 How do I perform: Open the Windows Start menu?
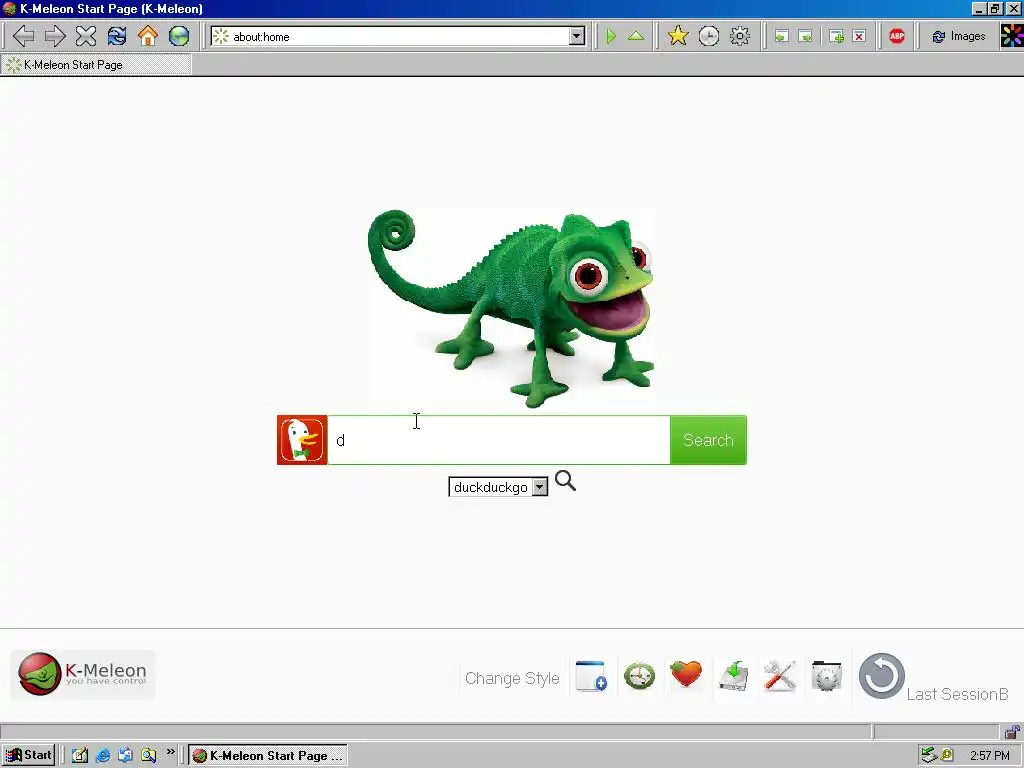point(28,755)
